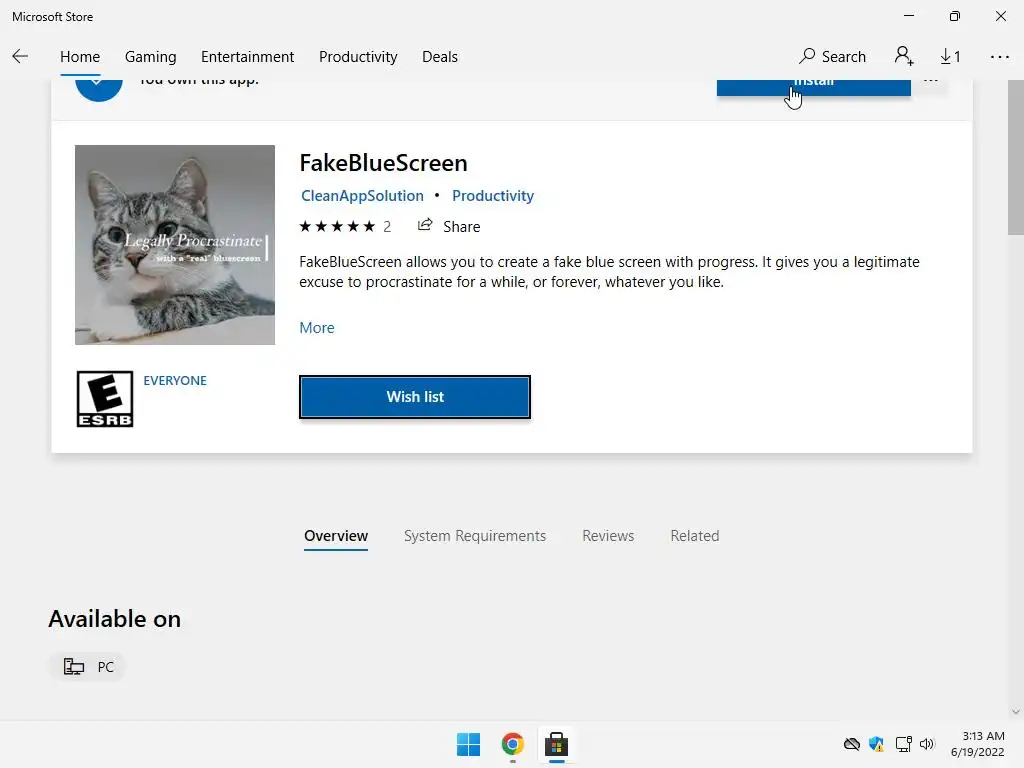Open the See more ellipsis menu in header
Screen dimensions: 1024x768
(x=999, y=57)
